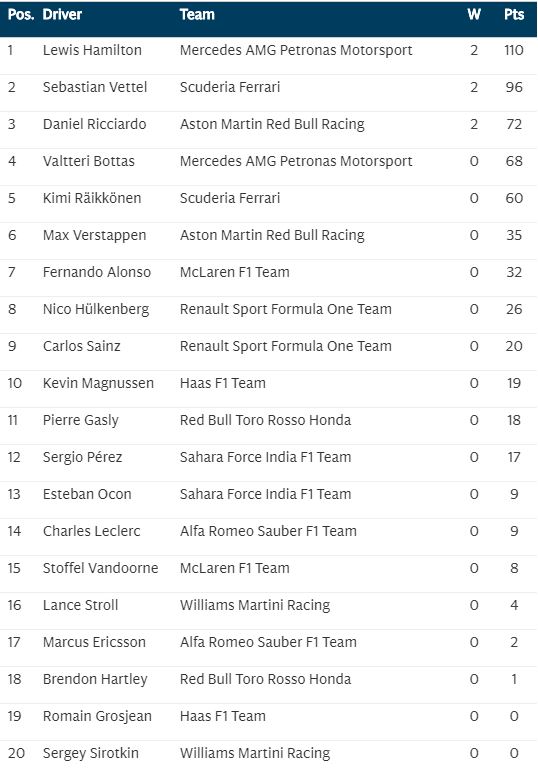Screen dimensions: 538x769
Task: Click Charles Leclerc driver name
Action: click(91, 531)
